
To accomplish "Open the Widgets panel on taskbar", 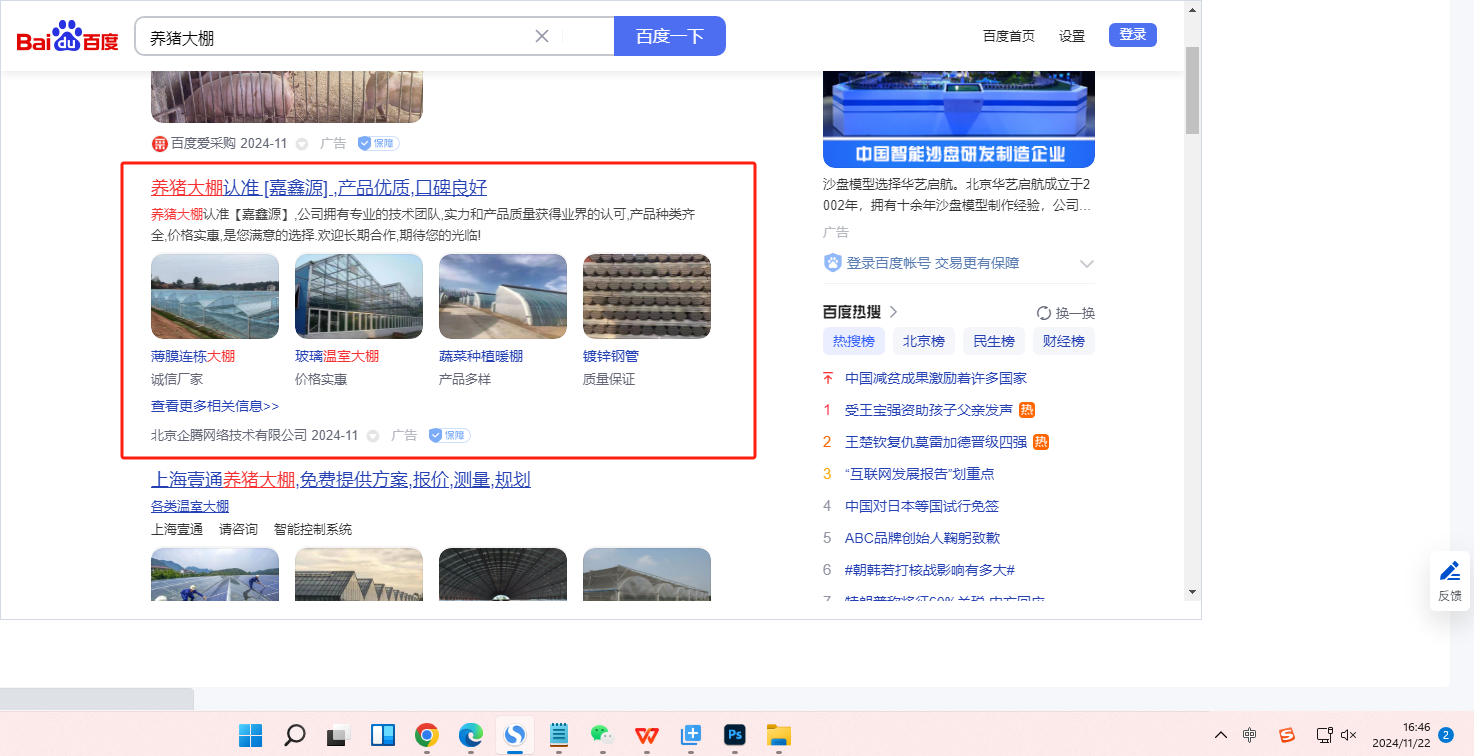I will point(382,736).
